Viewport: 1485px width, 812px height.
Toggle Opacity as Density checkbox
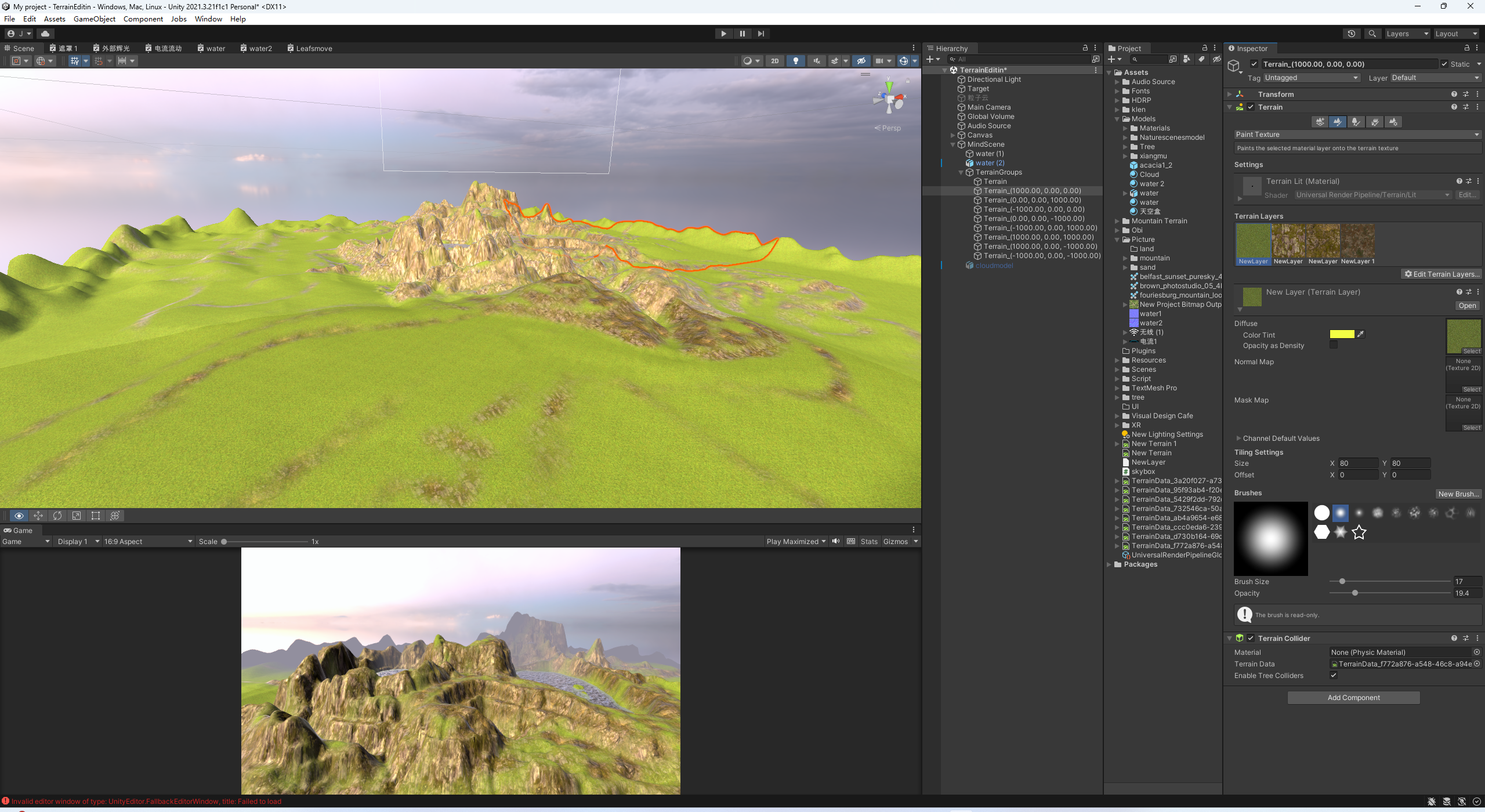click(x=1334, y=345)
